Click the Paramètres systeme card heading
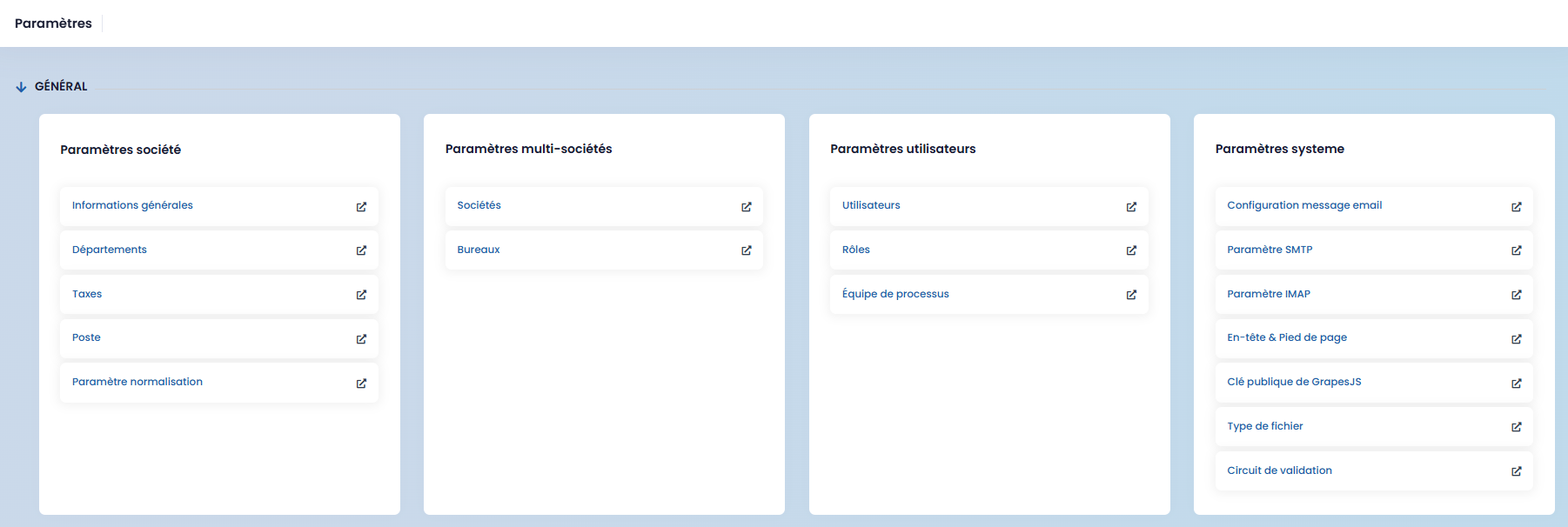Image resolution: width=1568 pixels, height=527 pixels. (x=1279, y=149)
